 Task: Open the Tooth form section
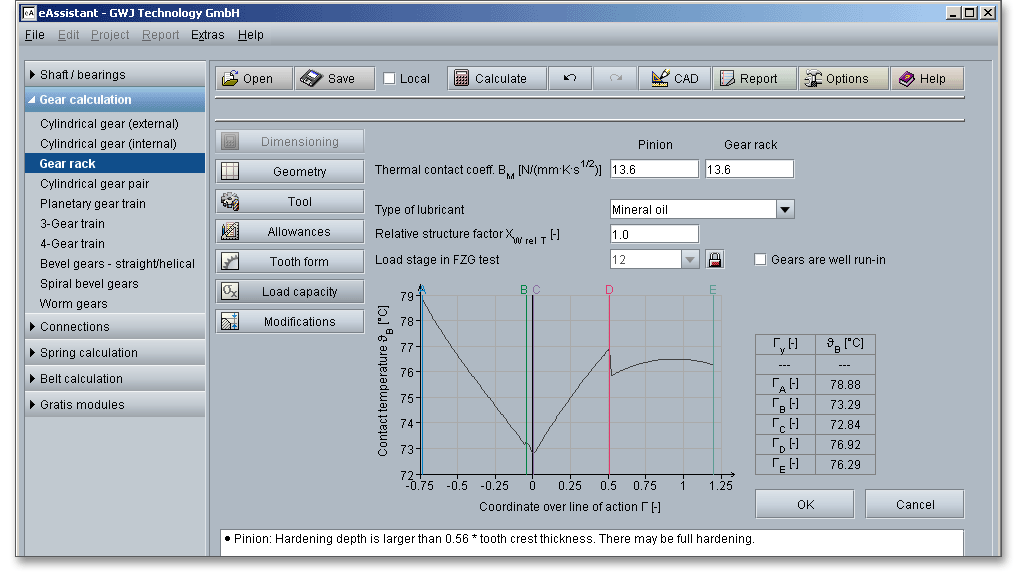pyautogui.click(x=290, y=262)
